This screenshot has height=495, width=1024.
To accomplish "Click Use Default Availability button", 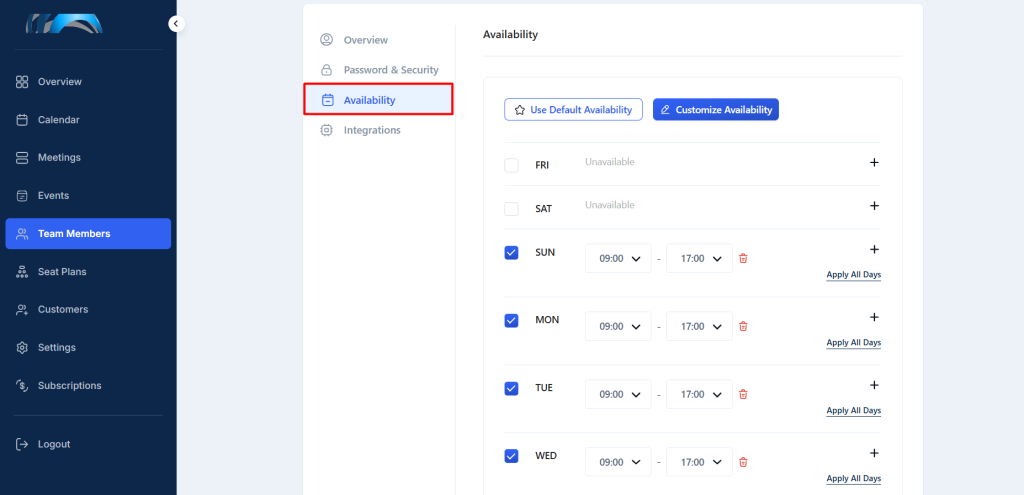I will pyautogui.click(x=573, y=110).
